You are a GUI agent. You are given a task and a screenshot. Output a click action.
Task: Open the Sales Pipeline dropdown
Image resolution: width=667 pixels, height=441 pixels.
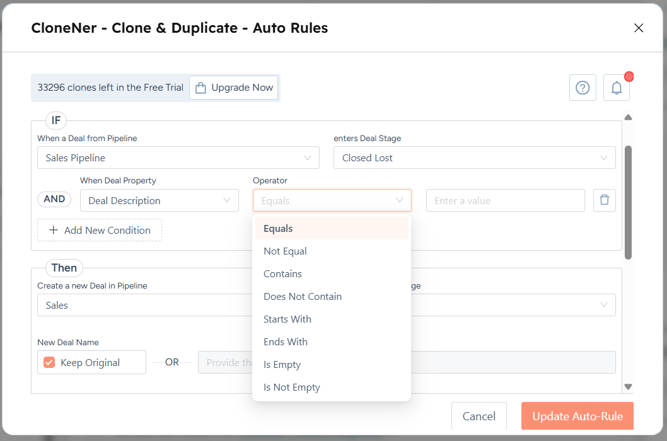coord(178,158)
